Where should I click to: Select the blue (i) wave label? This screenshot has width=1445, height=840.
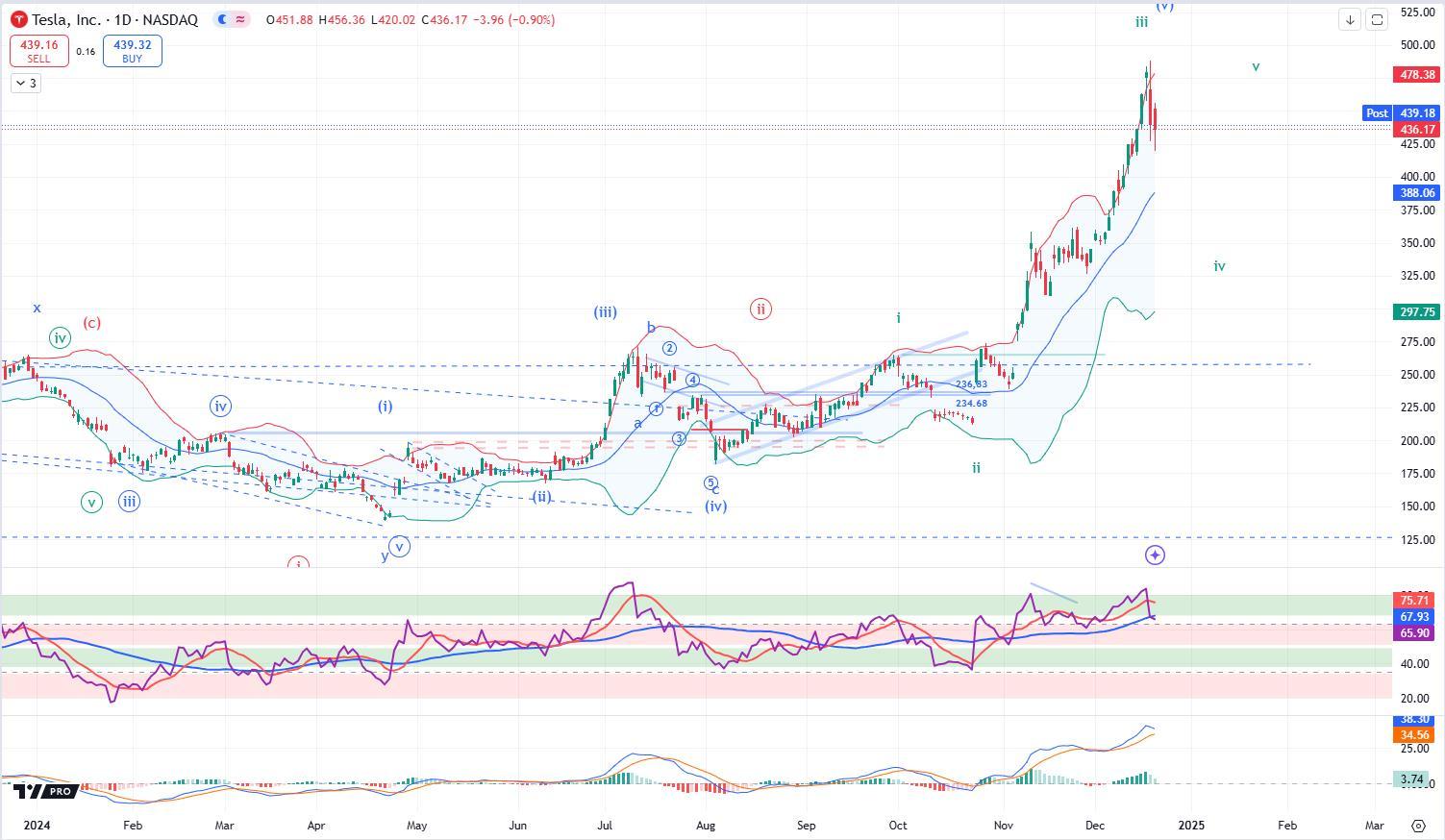(x=385, y=407)
